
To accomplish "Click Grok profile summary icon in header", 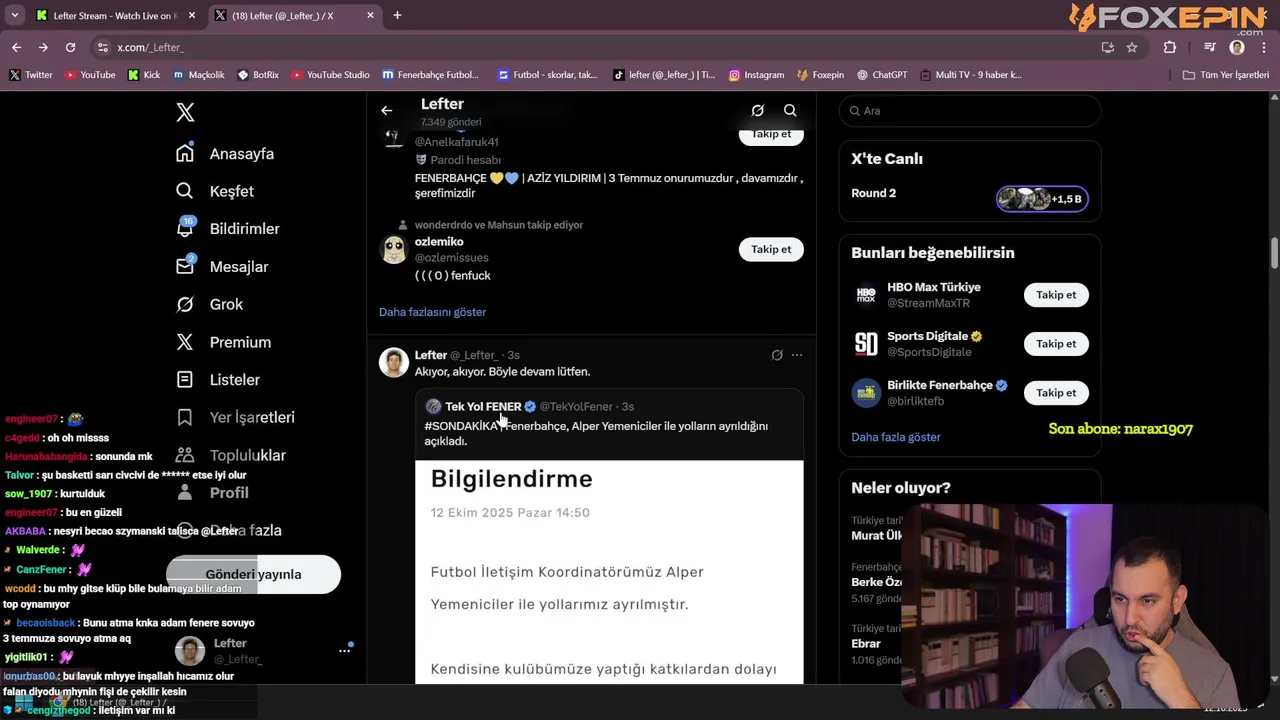I will coord(757,111).
